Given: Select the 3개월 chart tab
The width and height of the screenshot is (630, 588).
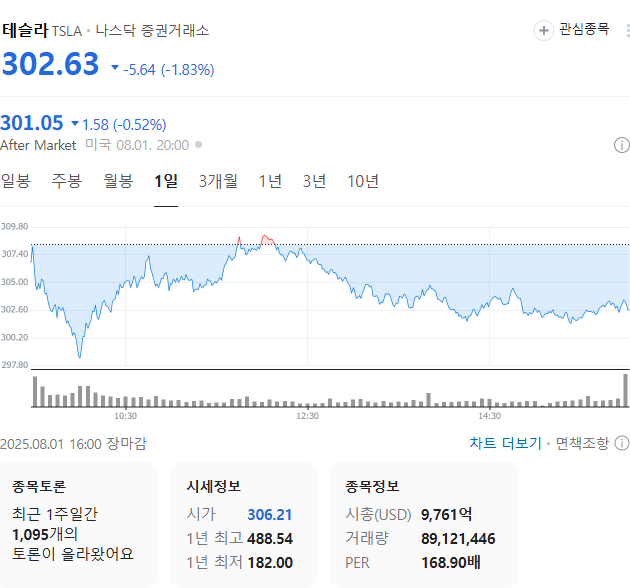Looking at the screenshot, I should coord(218,181).
